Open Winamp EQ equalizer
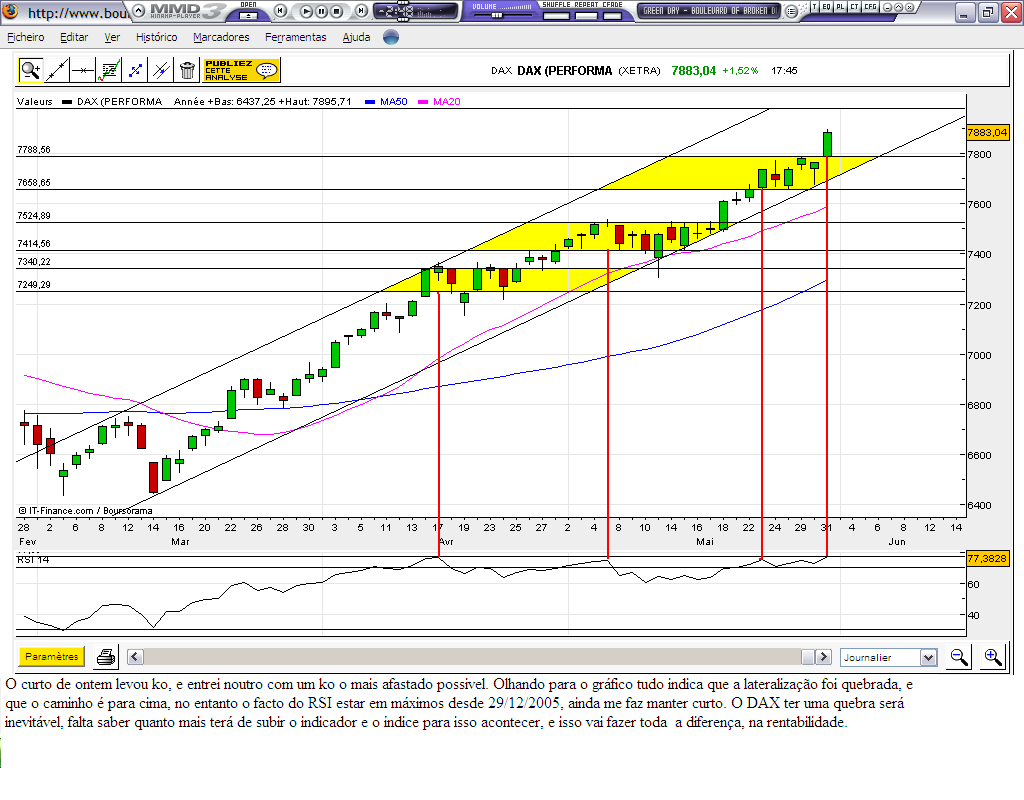This screenshot has height=800, width=1024. 827,7
